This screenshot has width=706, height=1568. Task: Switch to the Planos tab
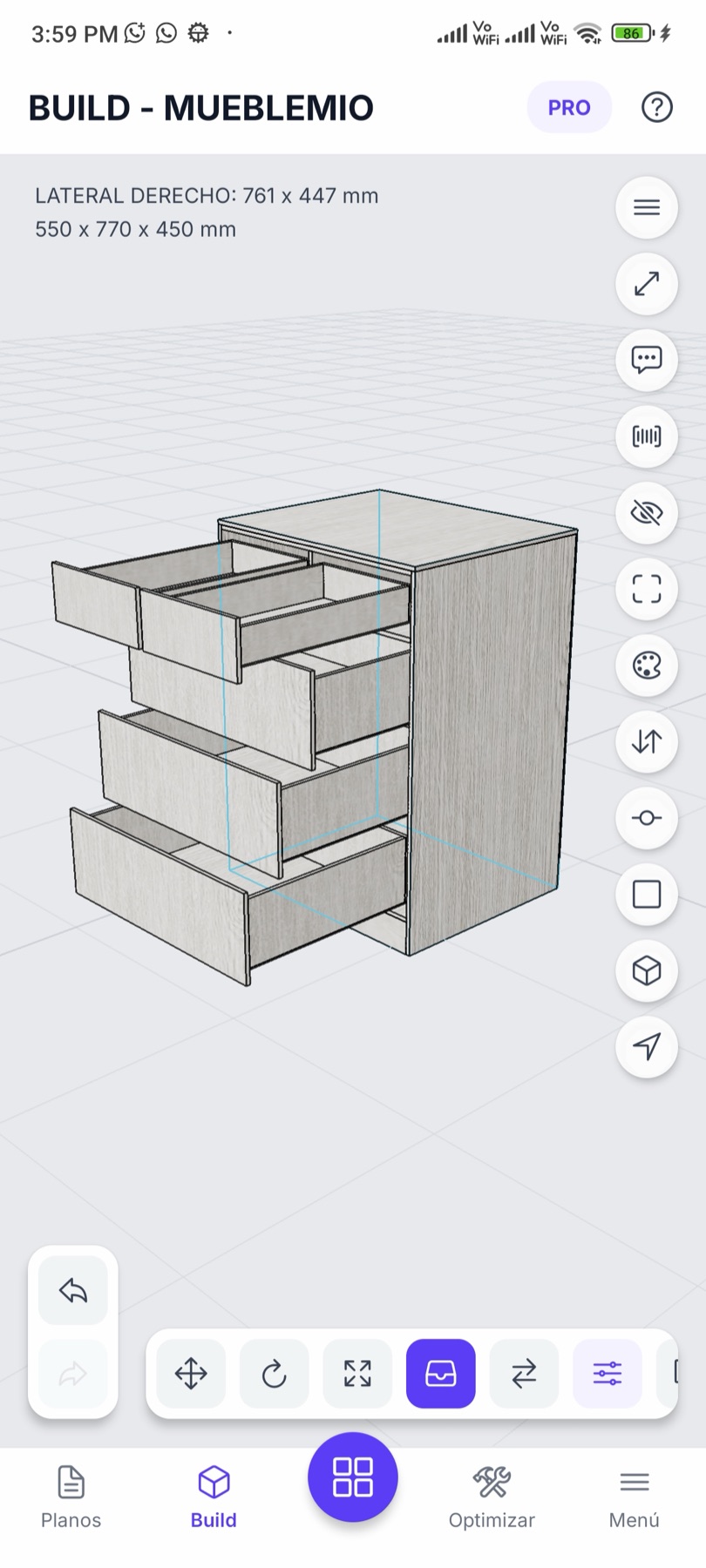(x=71, y=1498)
